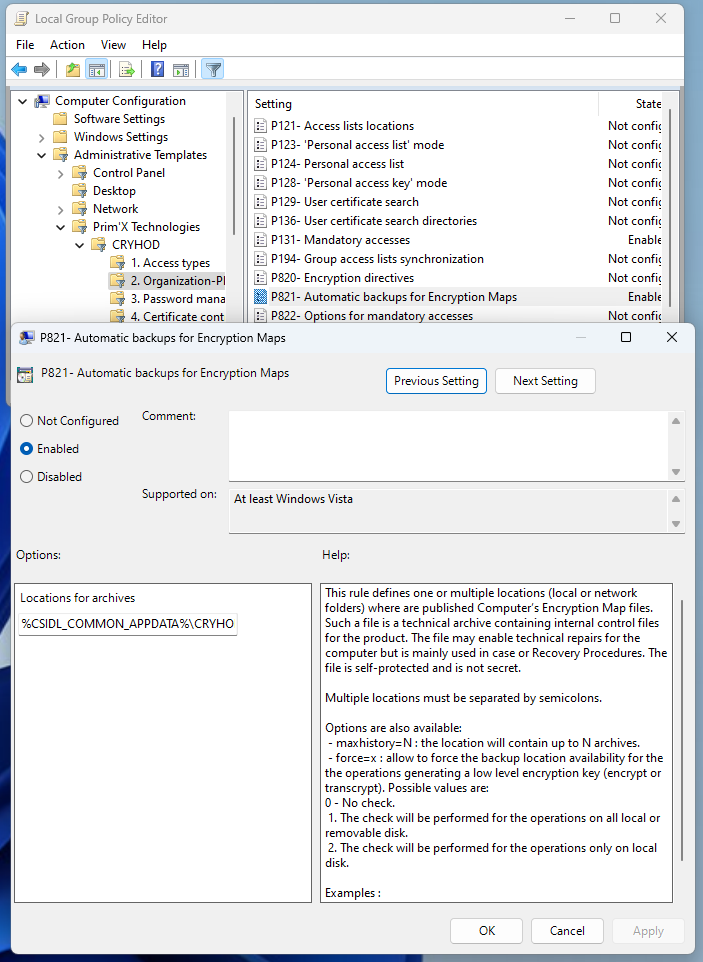Collapse the Prim'X Technologies node
The height and width of the screenshot is (962, 703).
(x=60, y=227)
